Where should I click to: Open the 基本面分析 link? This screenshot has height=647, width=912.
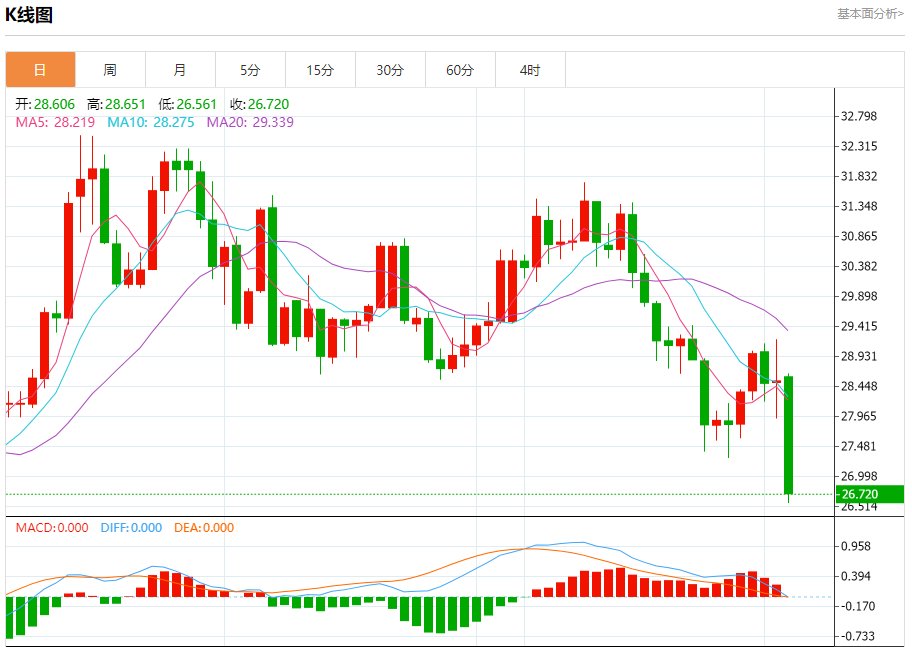click(870, 14)
